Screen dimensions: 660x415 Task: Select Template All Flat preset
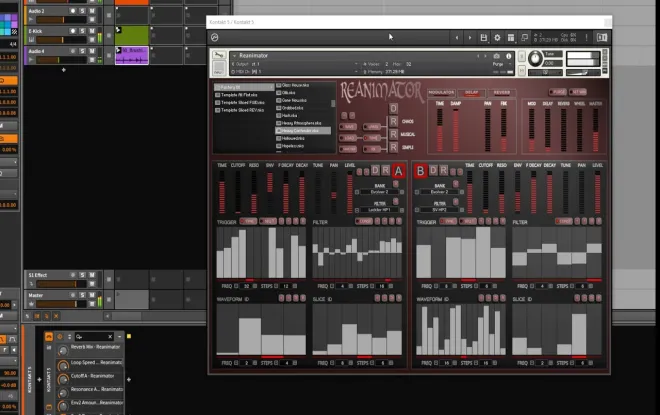coord(240,95)
